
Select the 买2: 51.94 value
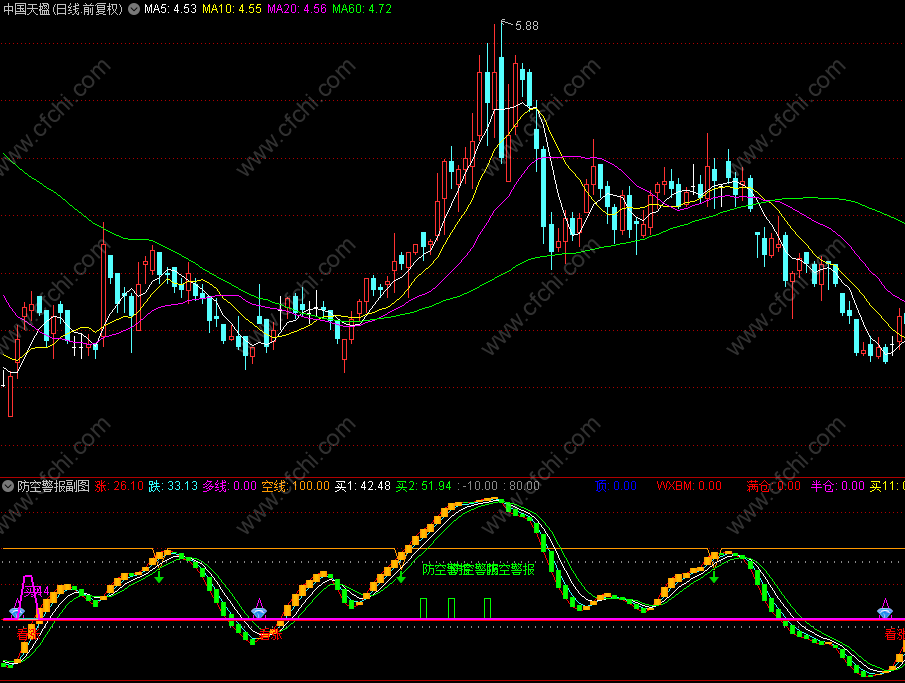click(424, 486)
